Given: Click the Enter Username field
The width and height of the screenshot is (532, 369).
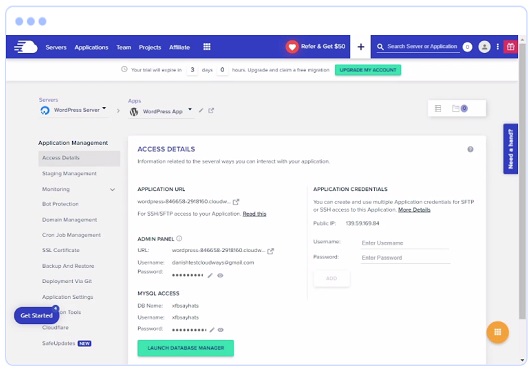Looking at the screenshot, I should pos(405,243).
